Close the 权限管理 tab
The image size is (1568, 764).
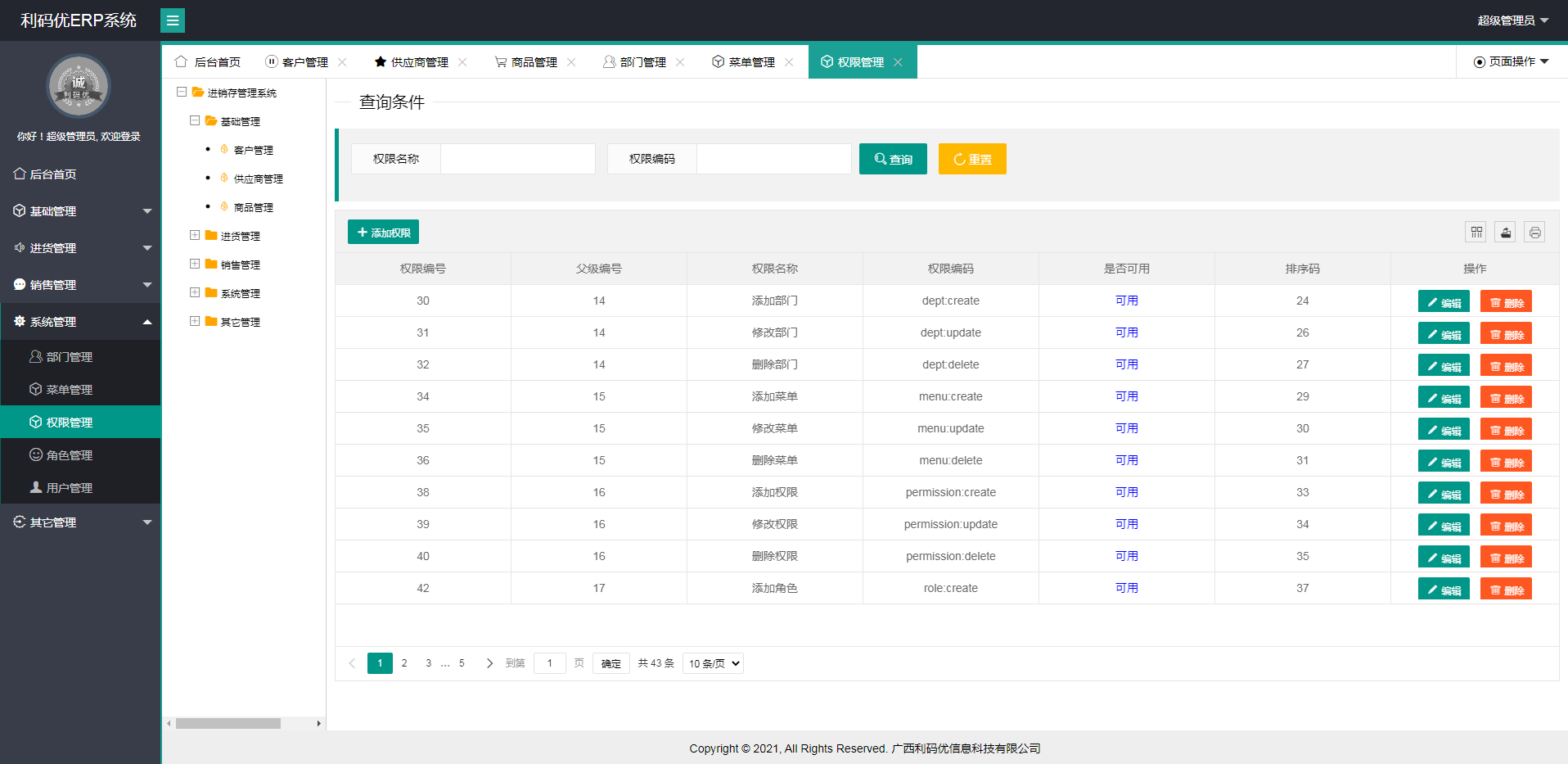click(898, 62)
